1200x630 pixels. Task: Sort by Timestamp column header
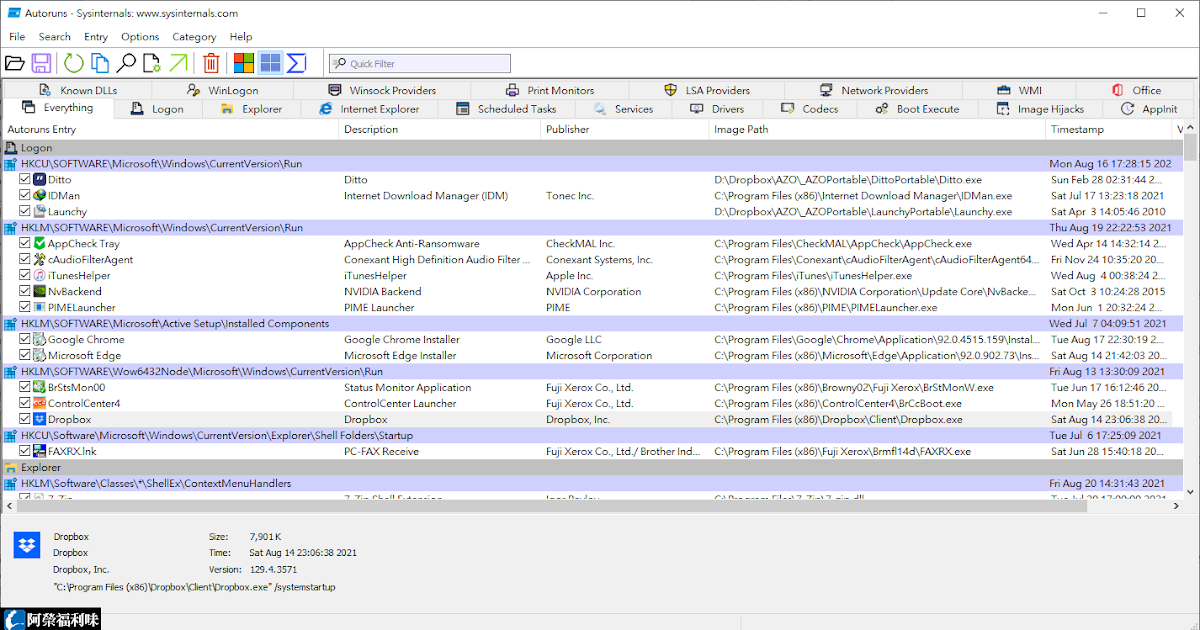pyautogui.click(x=1108, y=129)
